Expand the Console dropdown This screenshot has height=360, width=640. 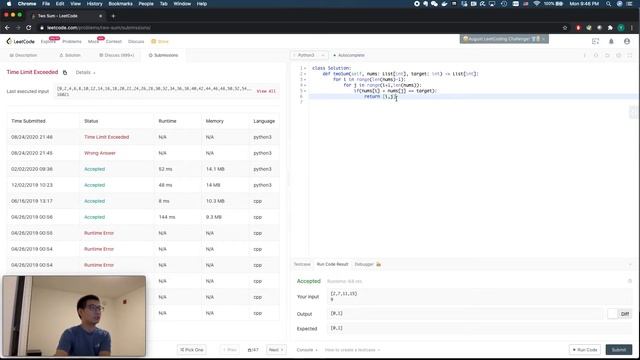coord(307,350)
